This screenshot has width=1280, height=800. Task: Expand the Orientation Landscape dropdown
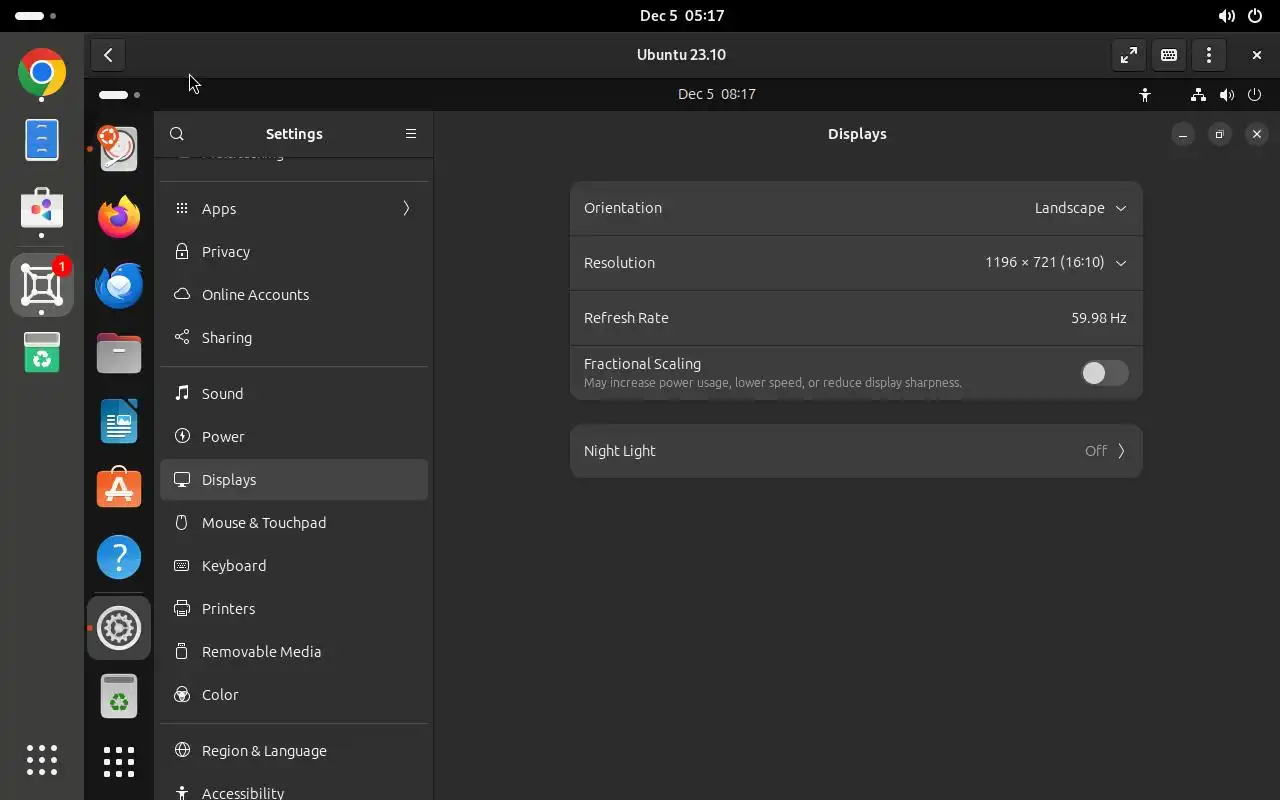point(1080,208)
